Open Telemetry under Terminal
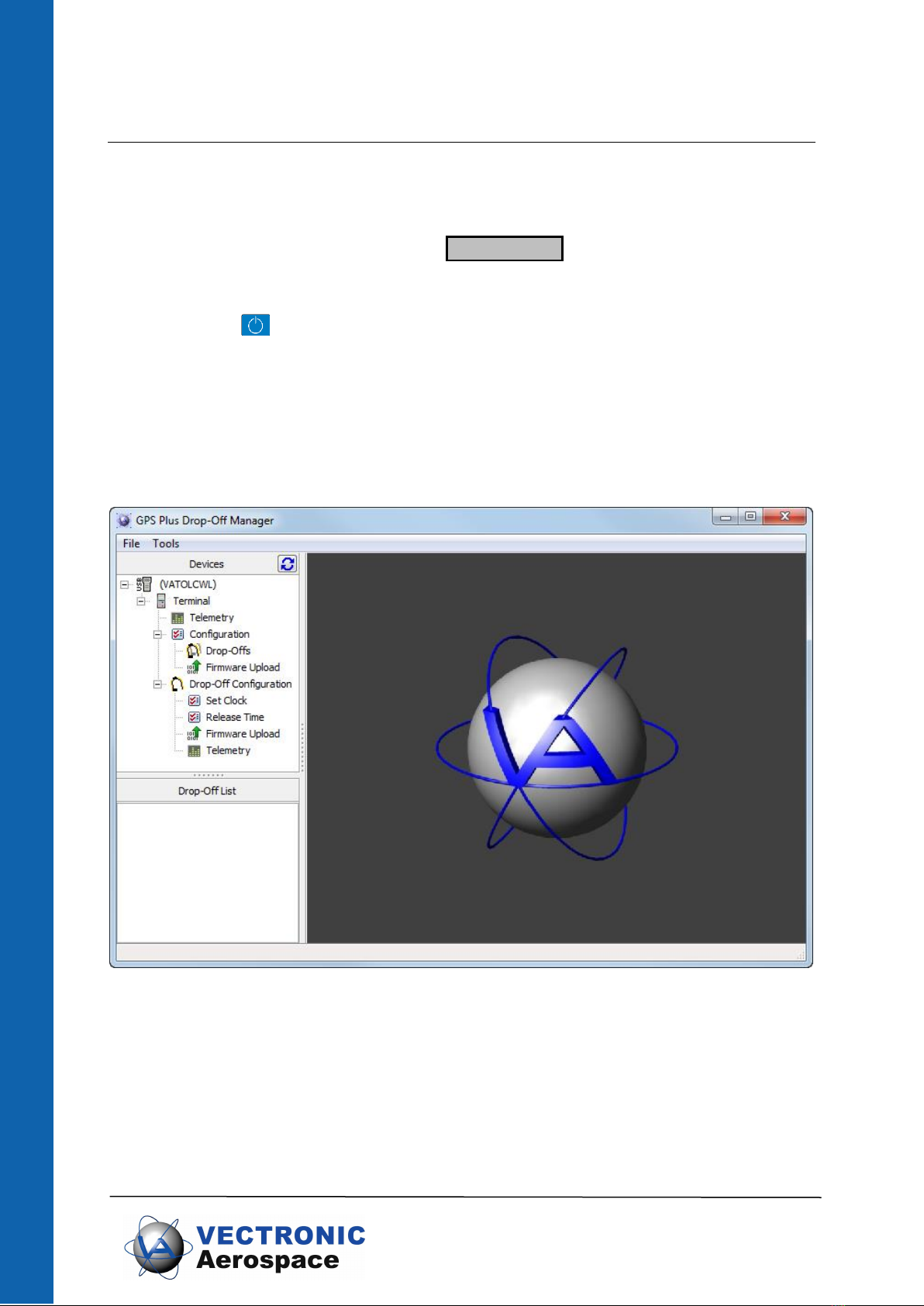 (212, 618)
